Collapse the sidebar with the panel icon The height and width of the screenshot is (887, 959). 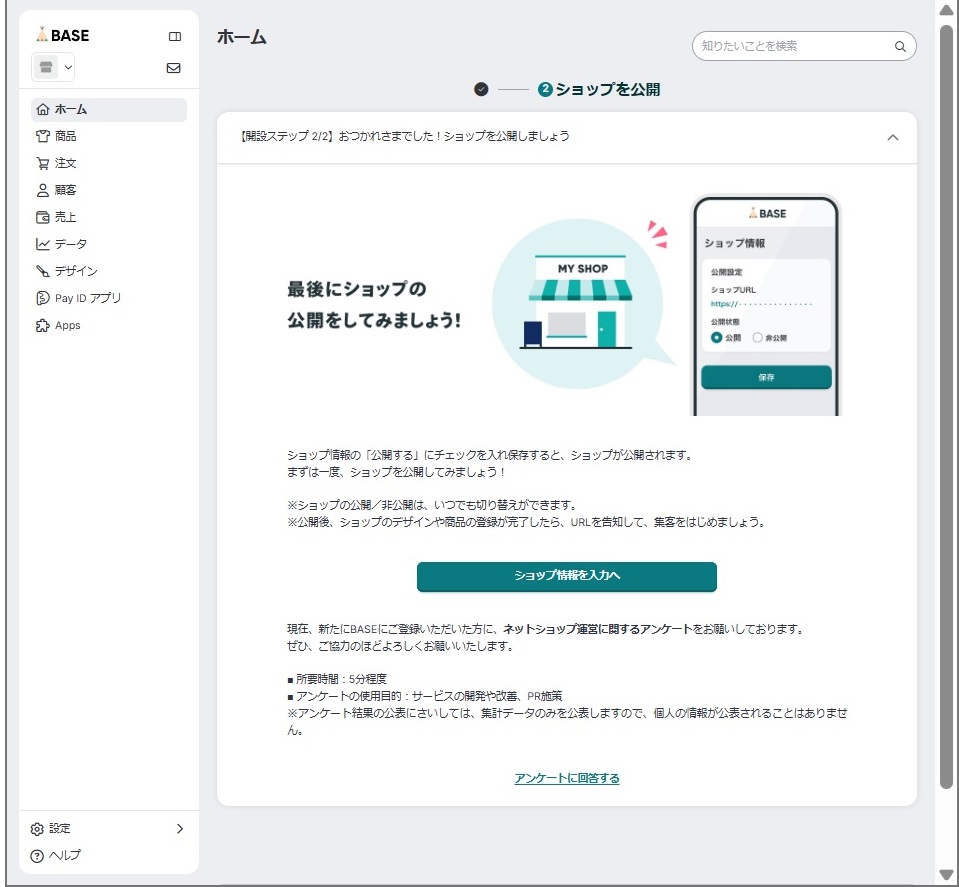click(175, 36)
